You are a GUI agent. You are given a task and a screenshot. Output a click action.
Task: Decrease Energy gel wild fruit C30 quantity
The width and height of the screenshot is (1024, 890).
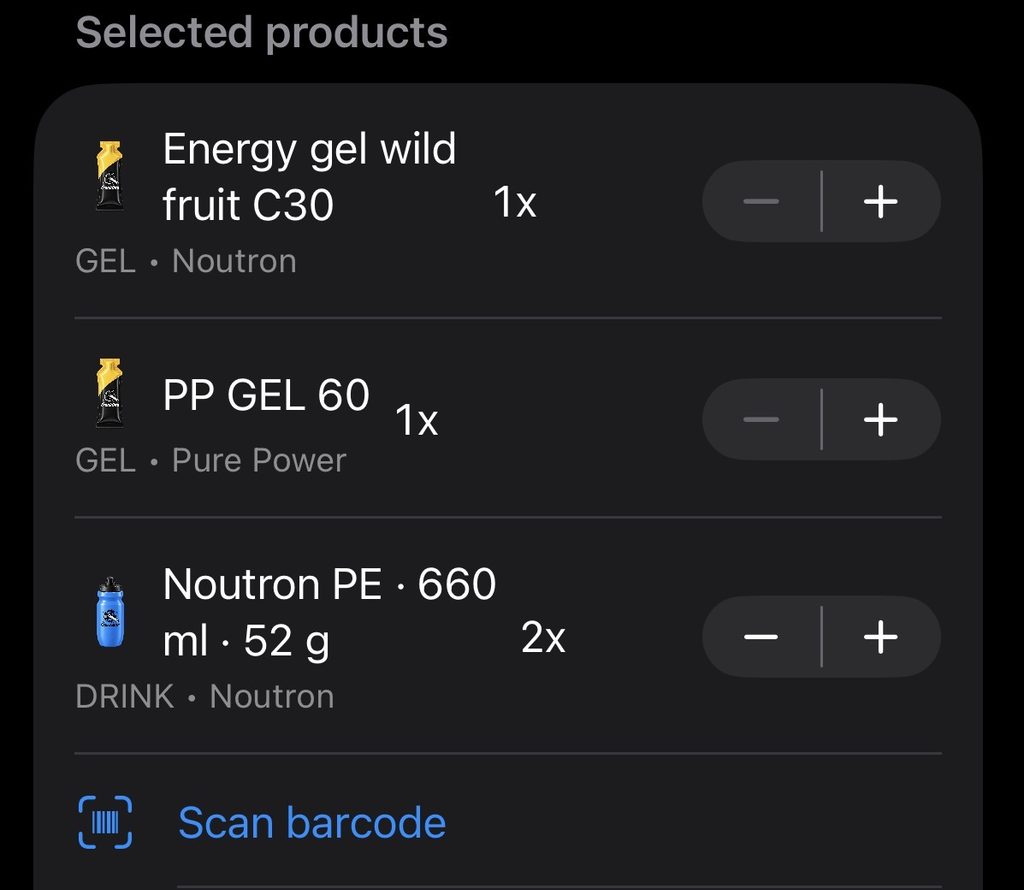(761, 201)
